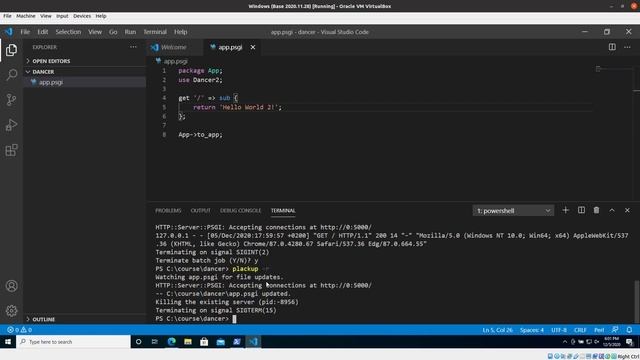Open VirtualBox Machine menu
The width and height of the screenshot is (640, 360).
click(x=26, y=16)
